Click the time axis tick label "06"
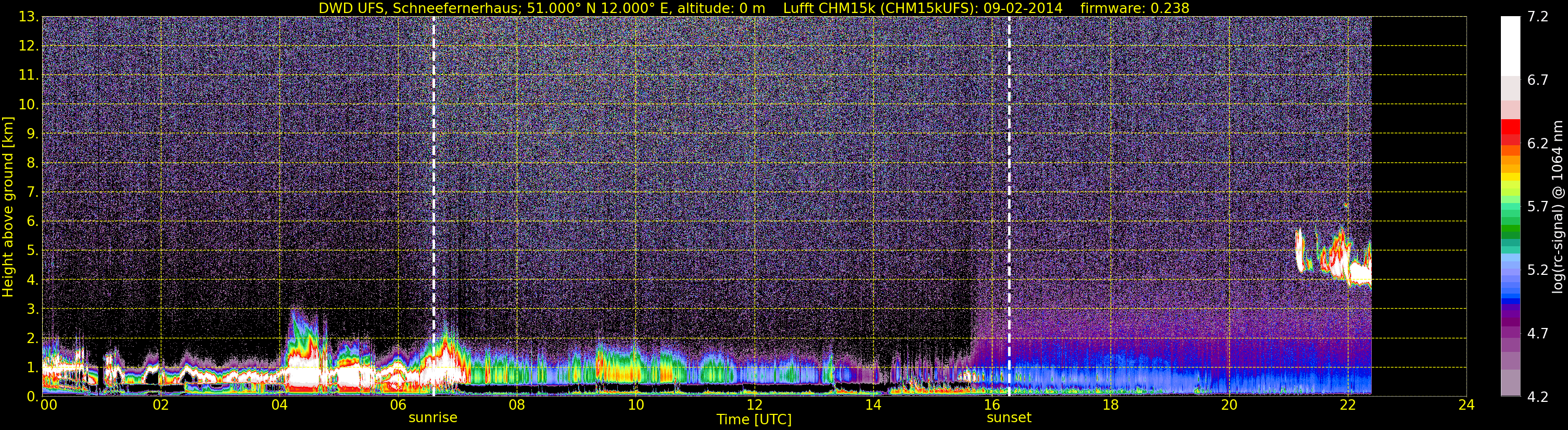The height and width of the screenshot is (430, 1568). (x=398, y=406)
